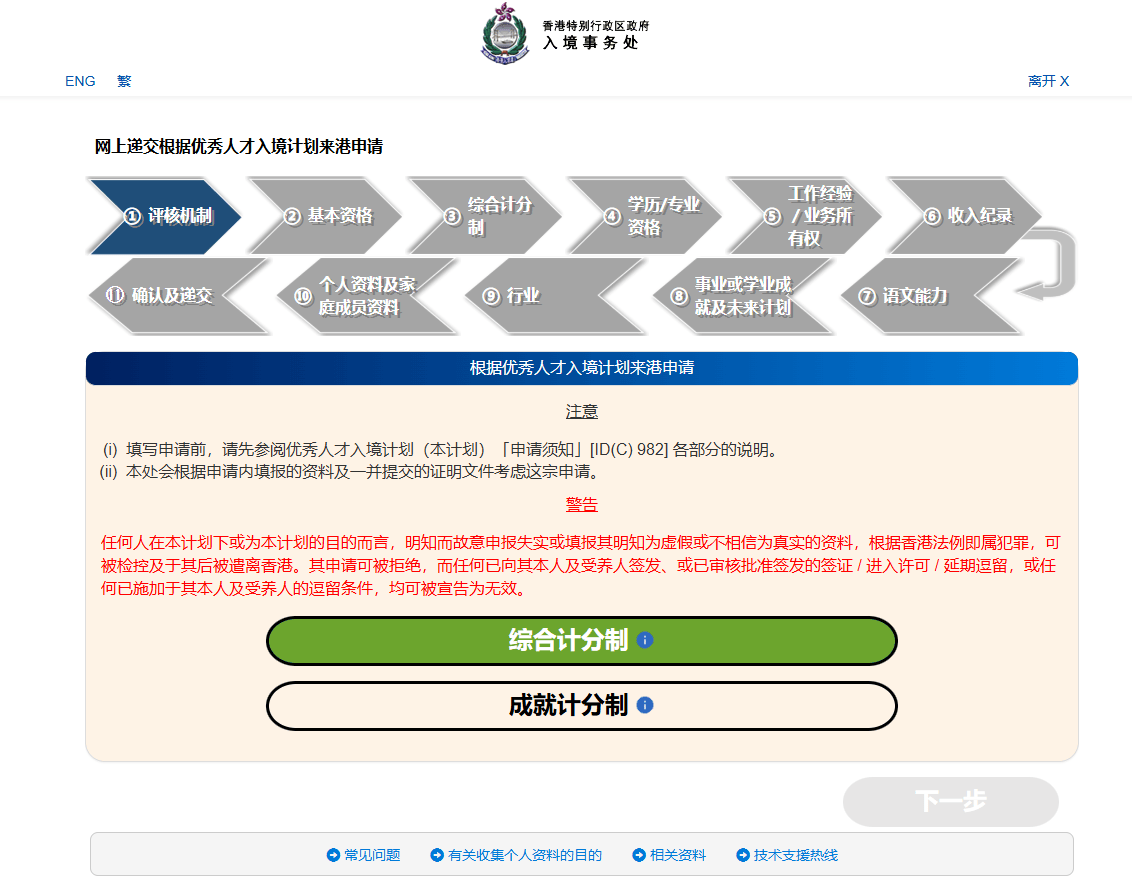Select step 2 基本资格
The height and width of the screenshot is (885, 1132).
(325, 216)
